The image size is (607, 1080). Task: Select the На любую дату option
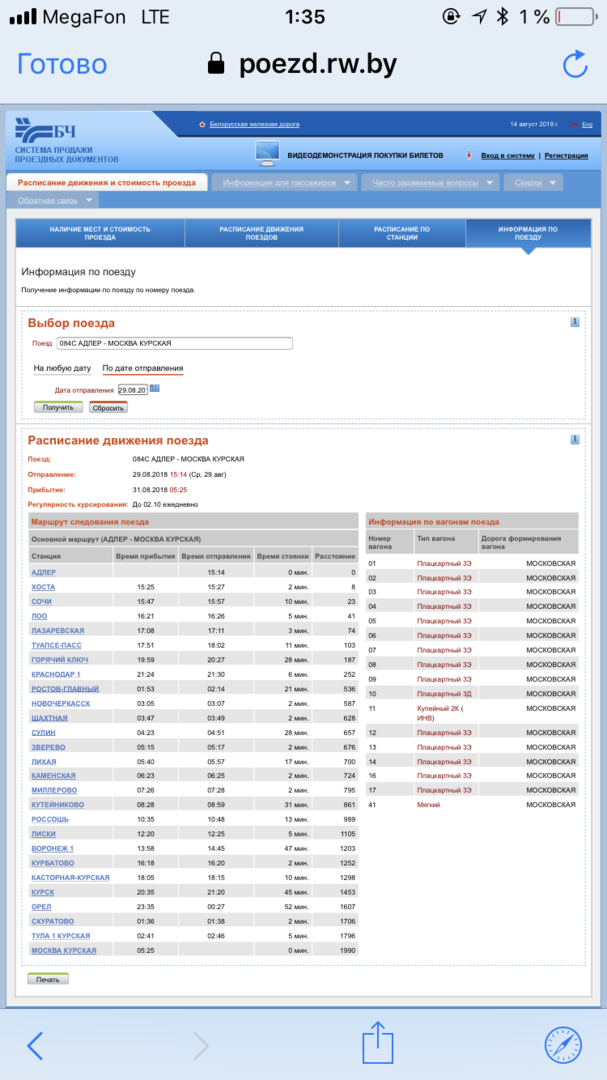tap(62, 368)
